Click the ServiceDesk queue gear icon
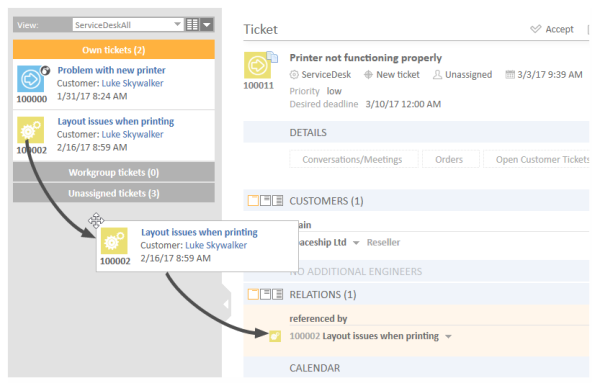The height and width of the screenshot is (391, 600). pos(294,75)
